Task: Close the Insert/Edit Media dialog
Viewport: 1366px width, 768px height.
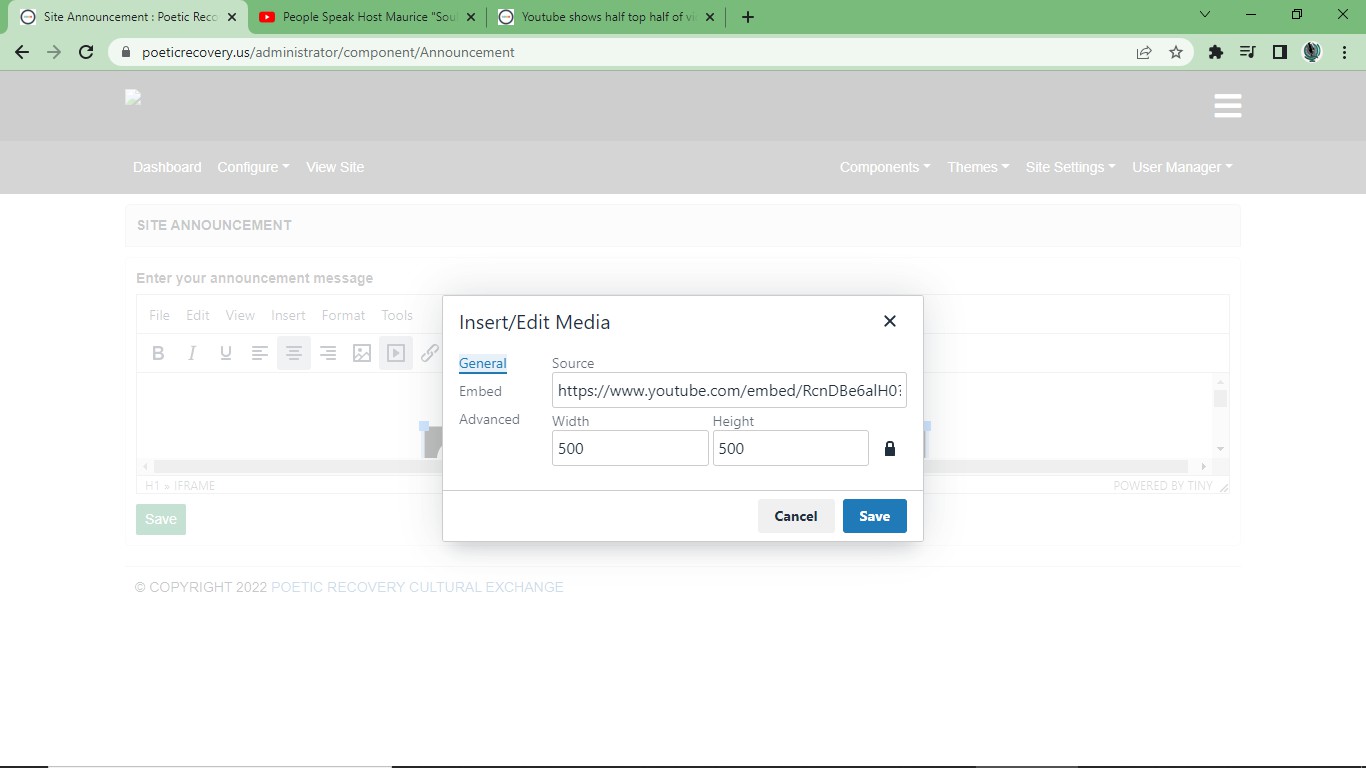Action: pyautogui.click(x=889, y=321)
